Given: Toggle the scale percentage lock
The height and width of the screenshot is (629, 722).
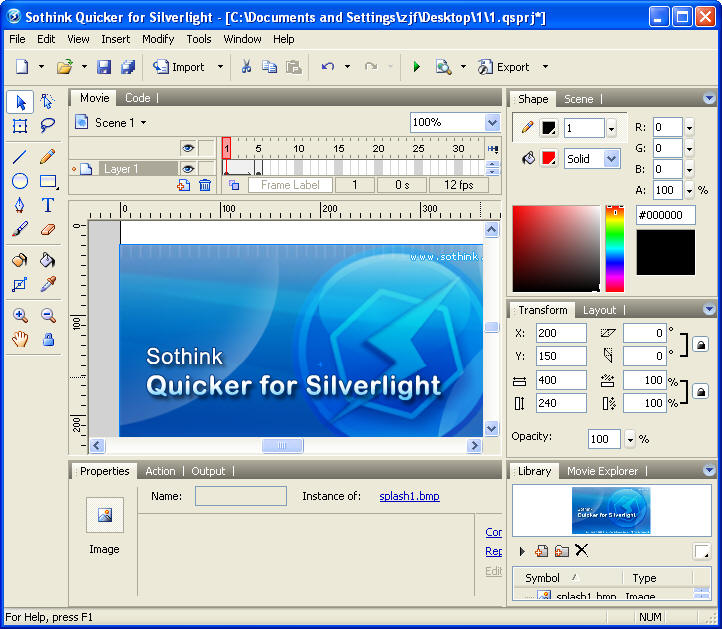Looking at the screenshot, I should click(x=700, y=391).
